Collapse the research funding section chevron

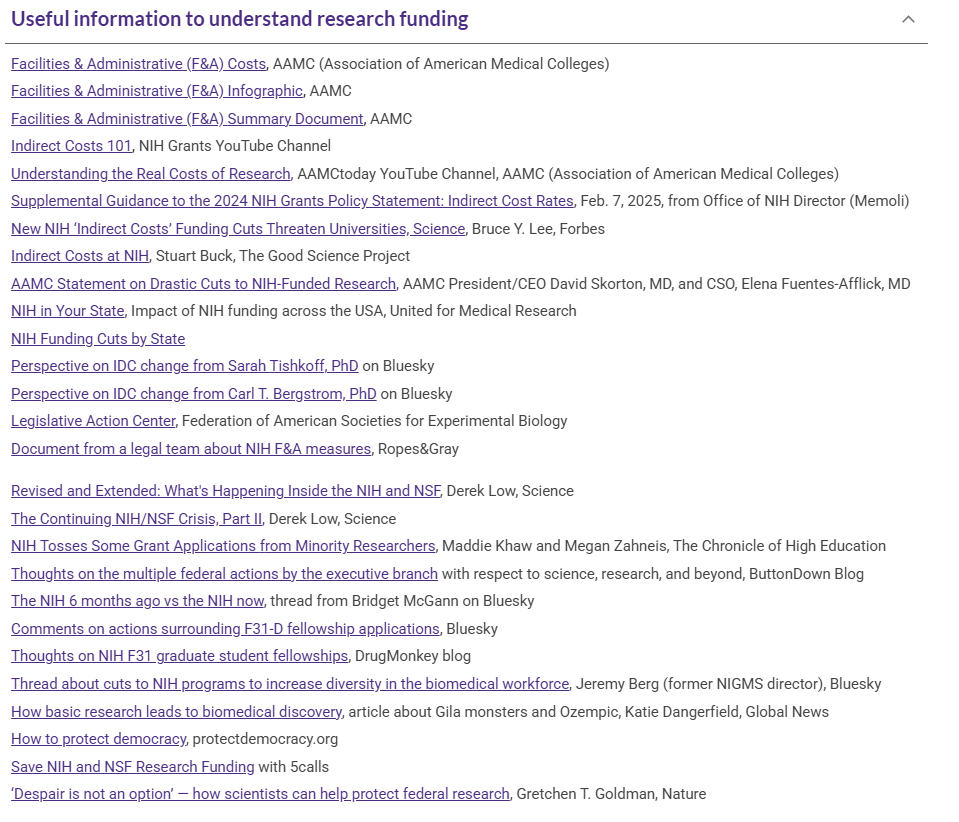(908, 19)
